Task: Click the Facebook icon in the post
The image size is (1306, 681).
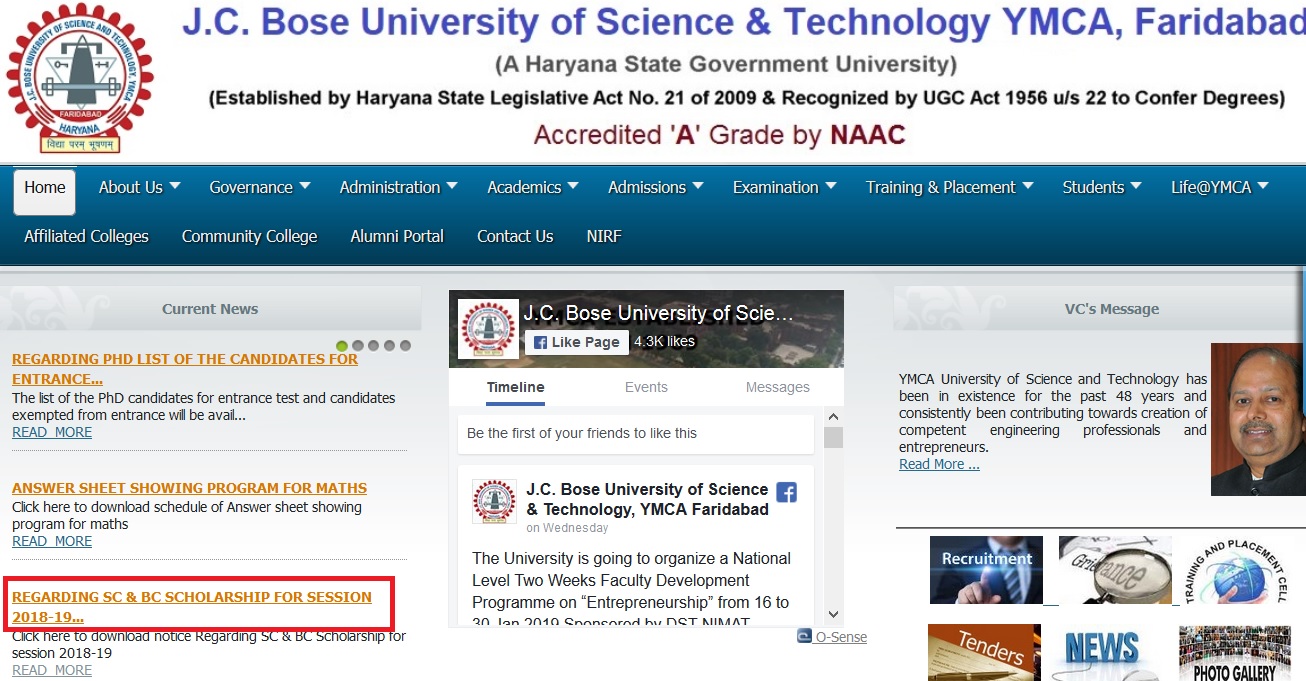Action: [x=787, y=492]
